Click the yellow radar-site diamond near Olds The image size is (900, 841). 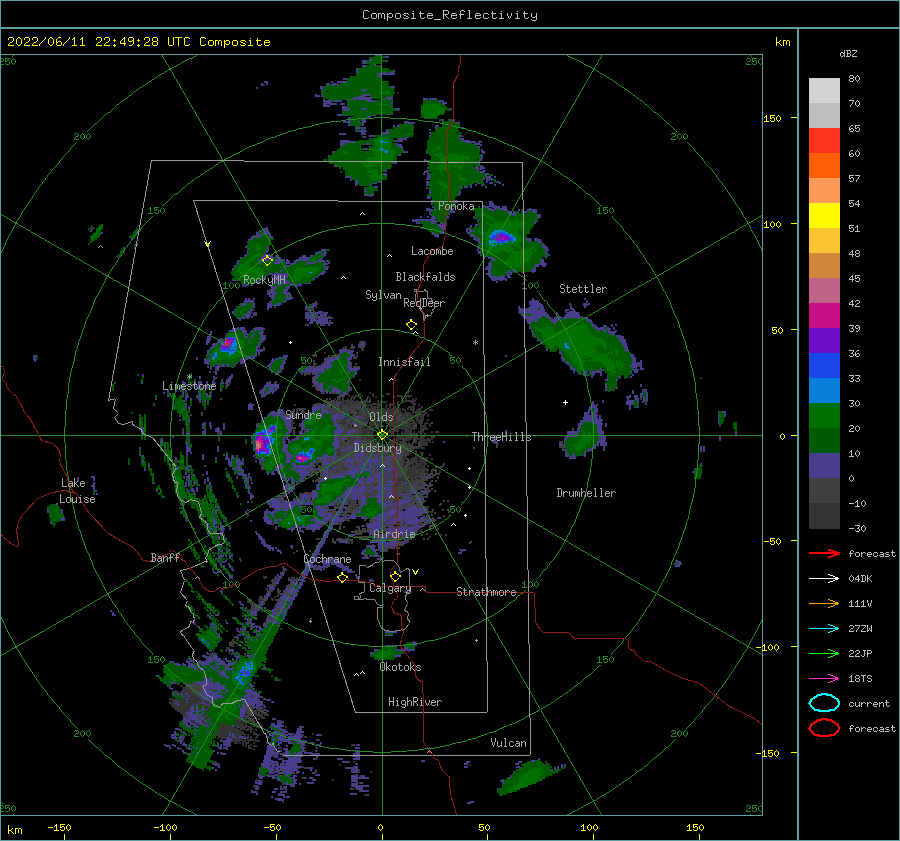(x=382, y=435)
